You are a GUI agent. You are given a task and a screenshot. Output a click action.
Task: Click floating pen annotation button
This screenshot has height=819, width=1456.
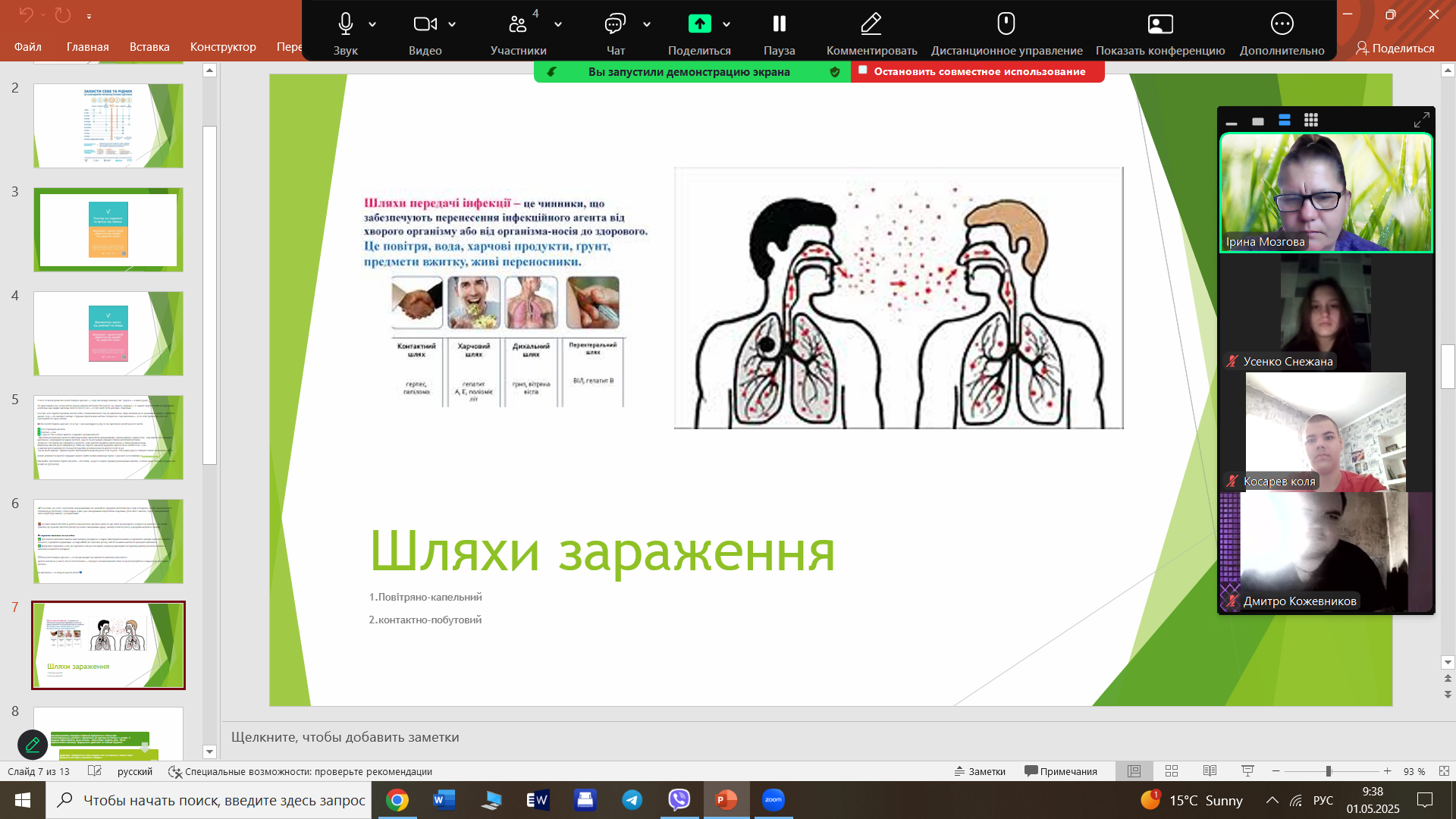33,745
